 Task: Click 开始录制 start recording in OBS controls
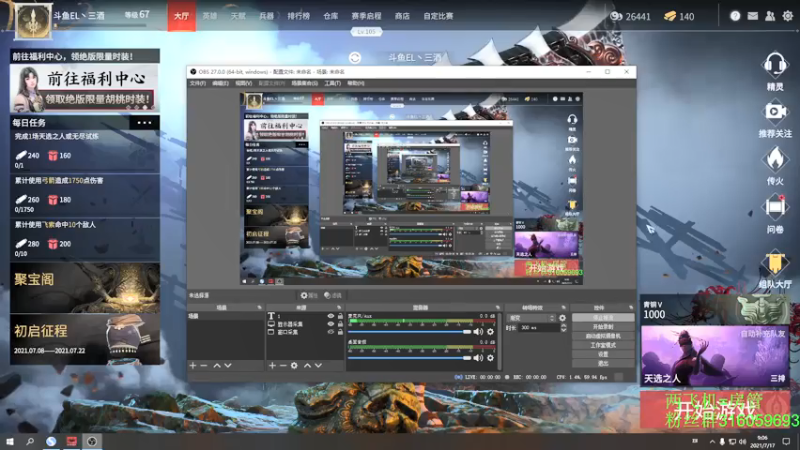[x=603, y=327]
